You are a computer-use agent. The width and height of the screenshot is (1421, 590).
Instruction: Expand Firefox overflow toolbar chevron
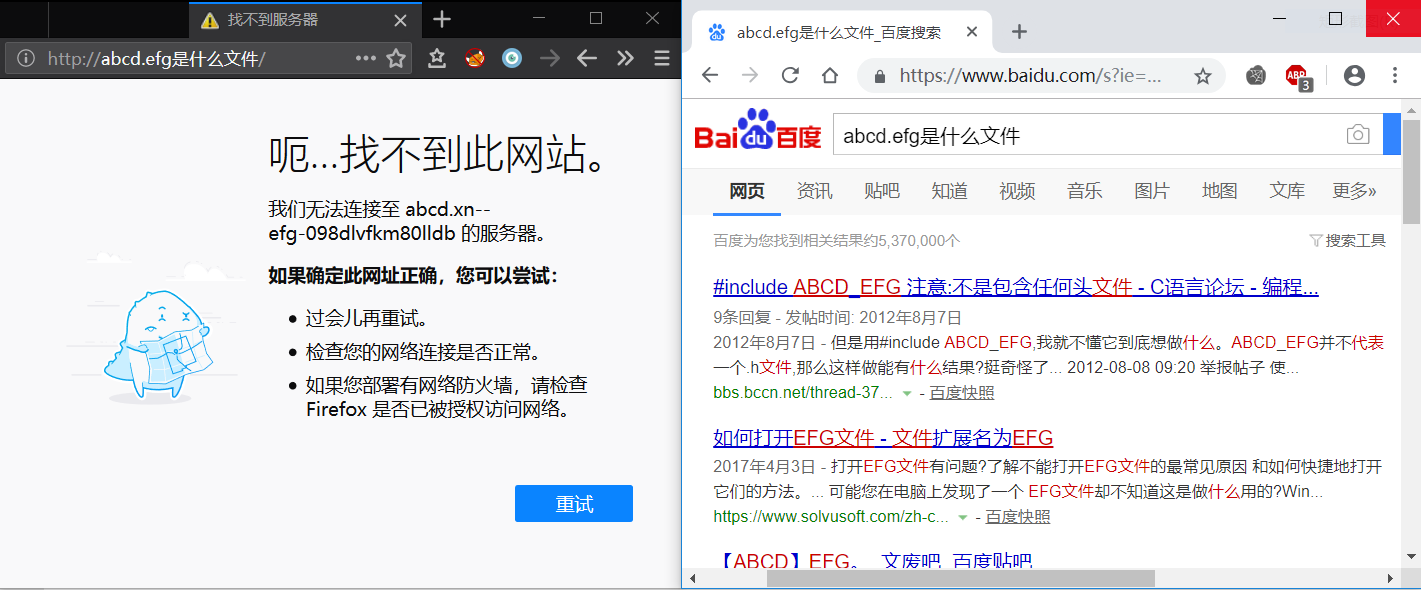(625, 59)
